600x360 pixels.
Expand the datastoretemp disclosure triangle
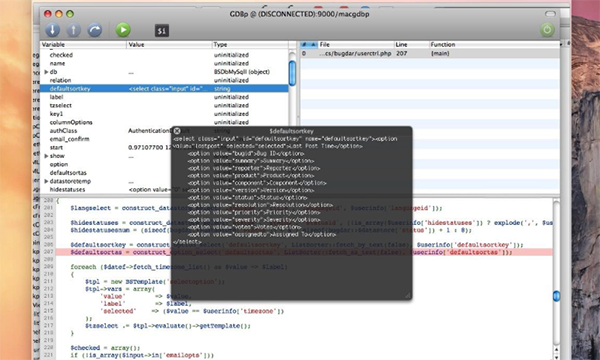pos(46,181)
